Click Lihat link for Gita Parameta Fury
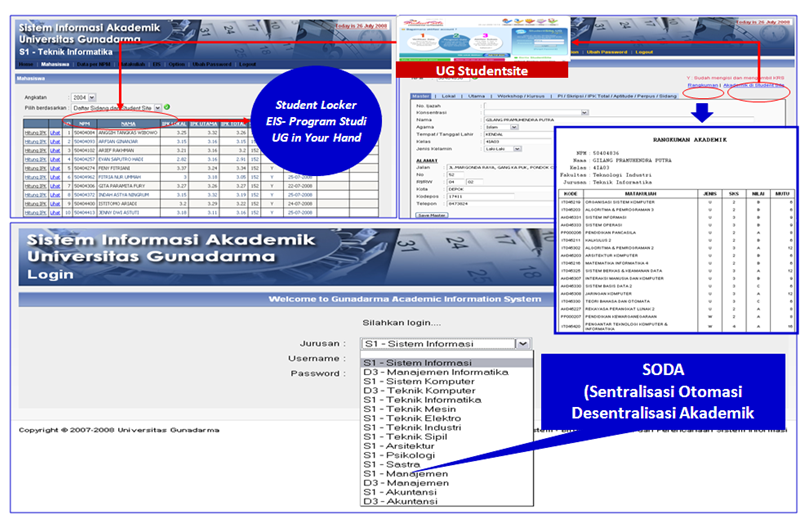 tap(55, 186)
